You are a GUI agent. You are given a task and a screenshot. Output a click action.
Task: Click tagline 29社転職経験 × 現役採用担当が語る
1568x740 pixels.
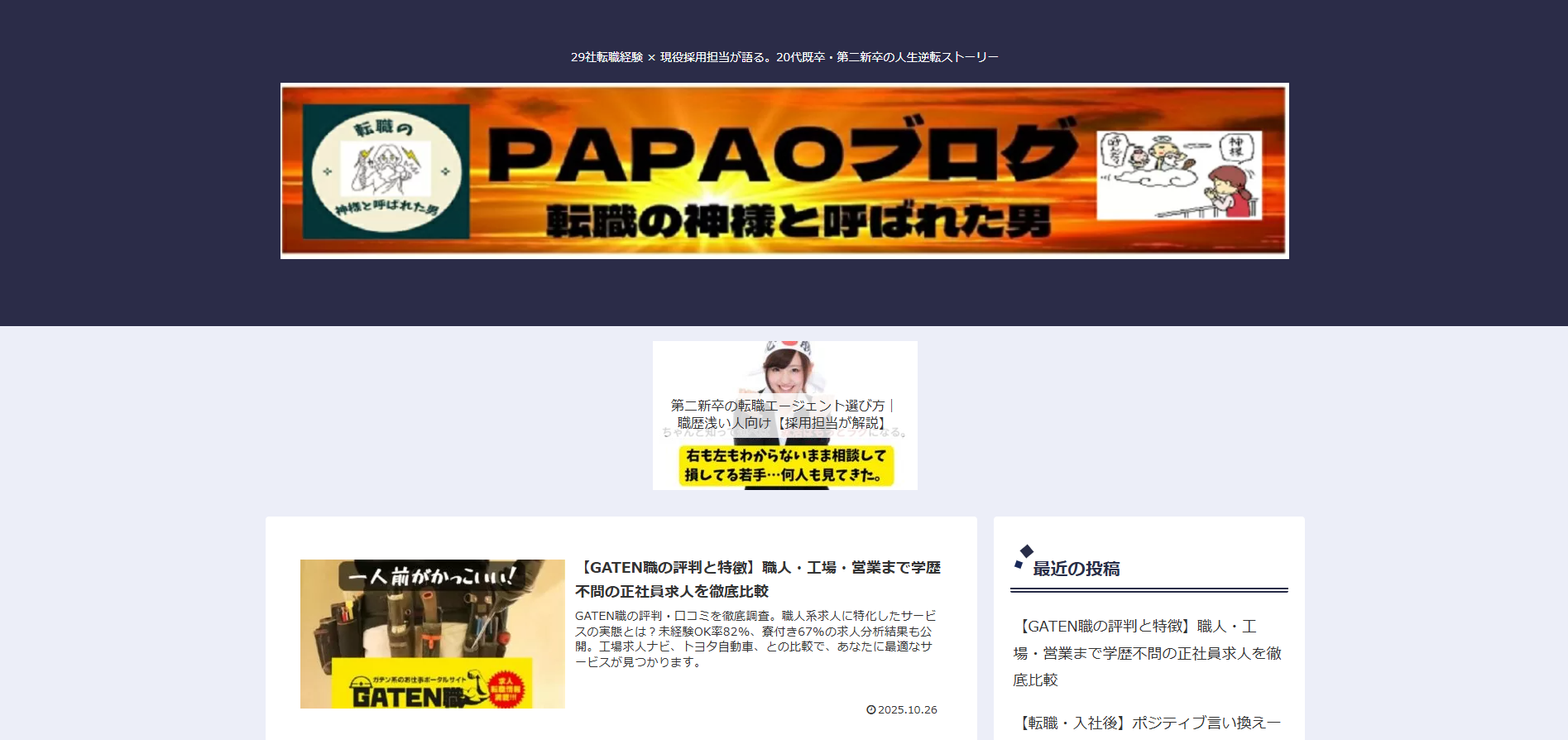point(784,57)
